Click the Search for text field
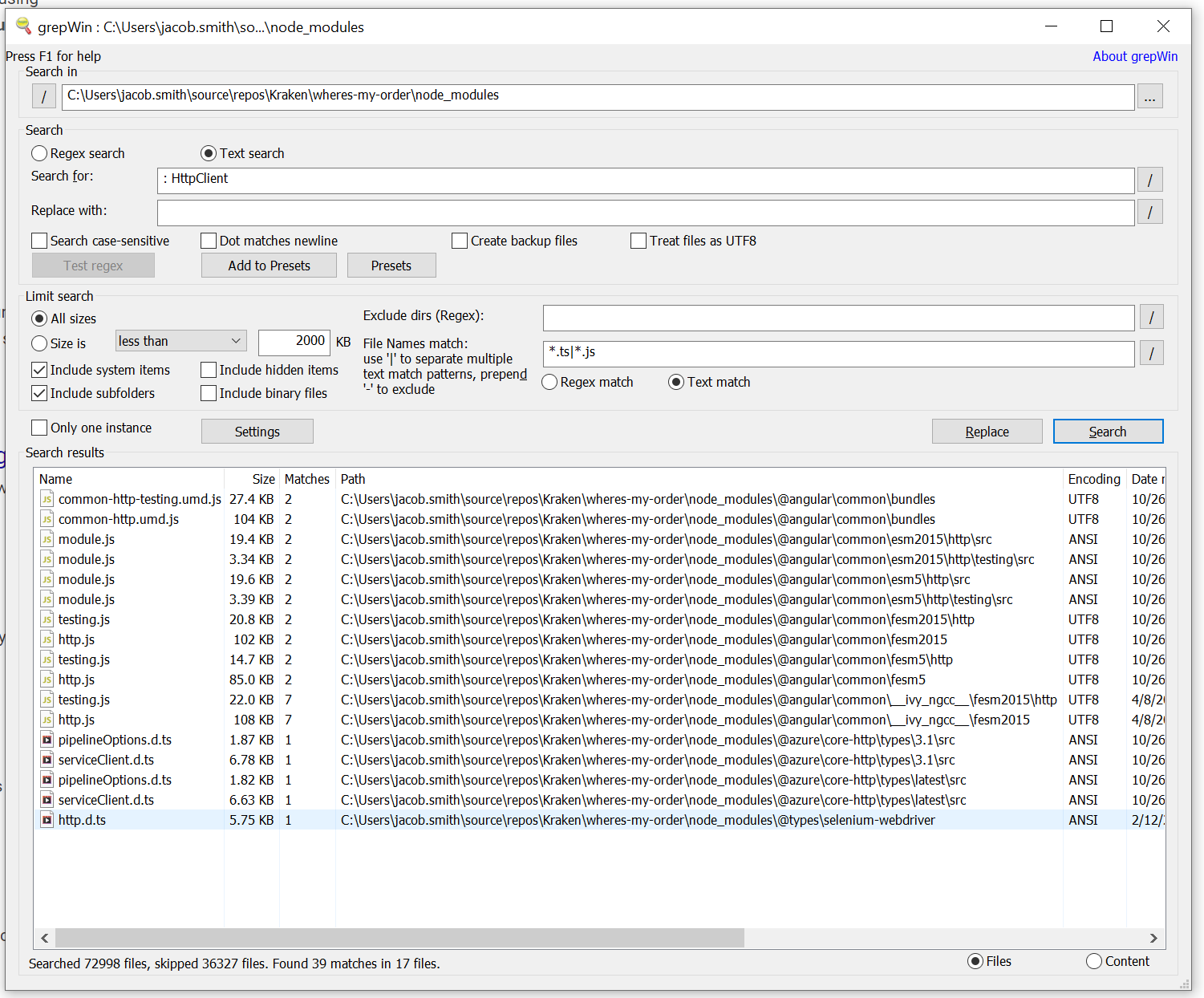The width and height of the screenshot is (1204, 998). click(646, 180)
